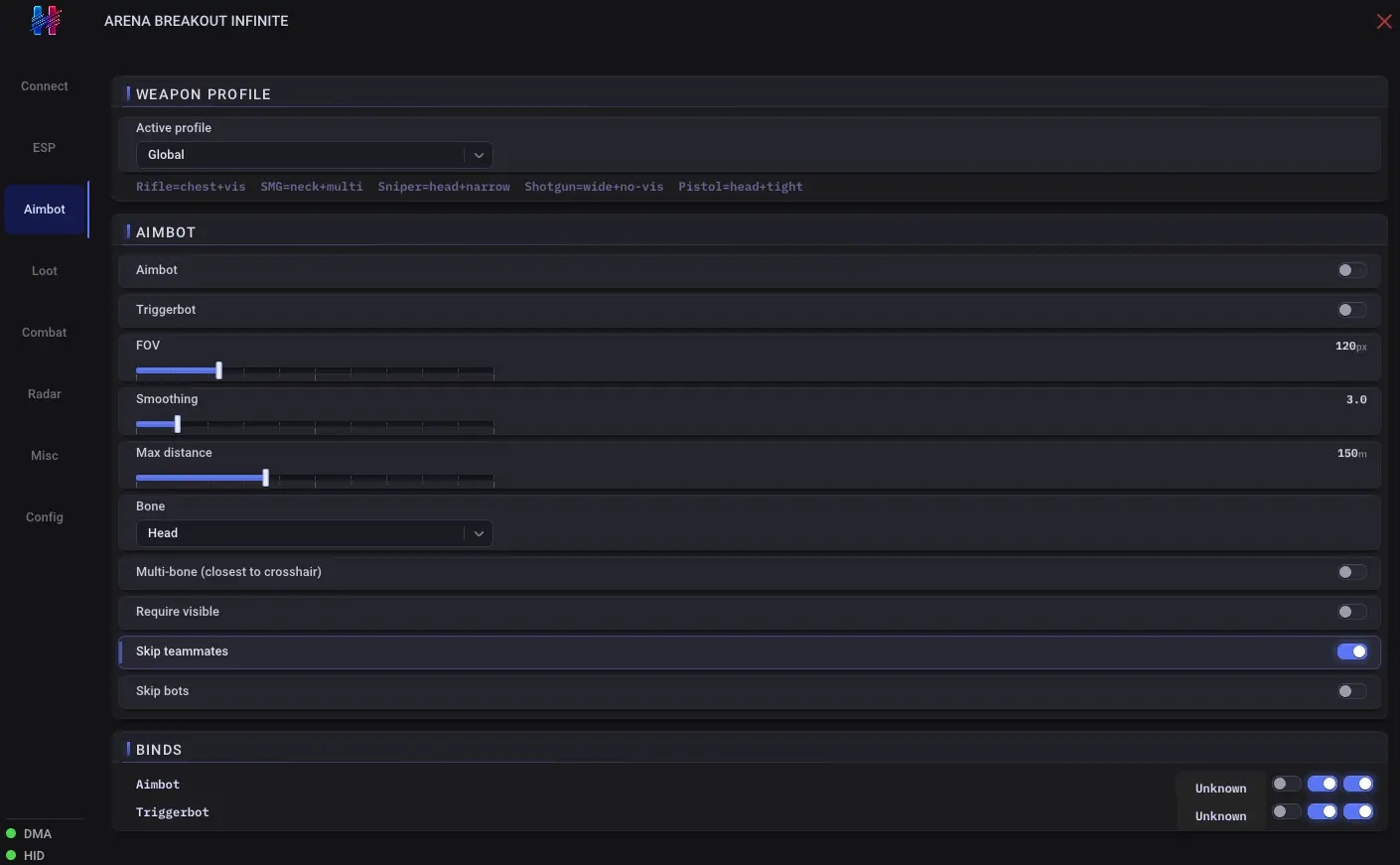Switch off the rightmost toggle in Aimbot bind row

tap(1358, 785)
